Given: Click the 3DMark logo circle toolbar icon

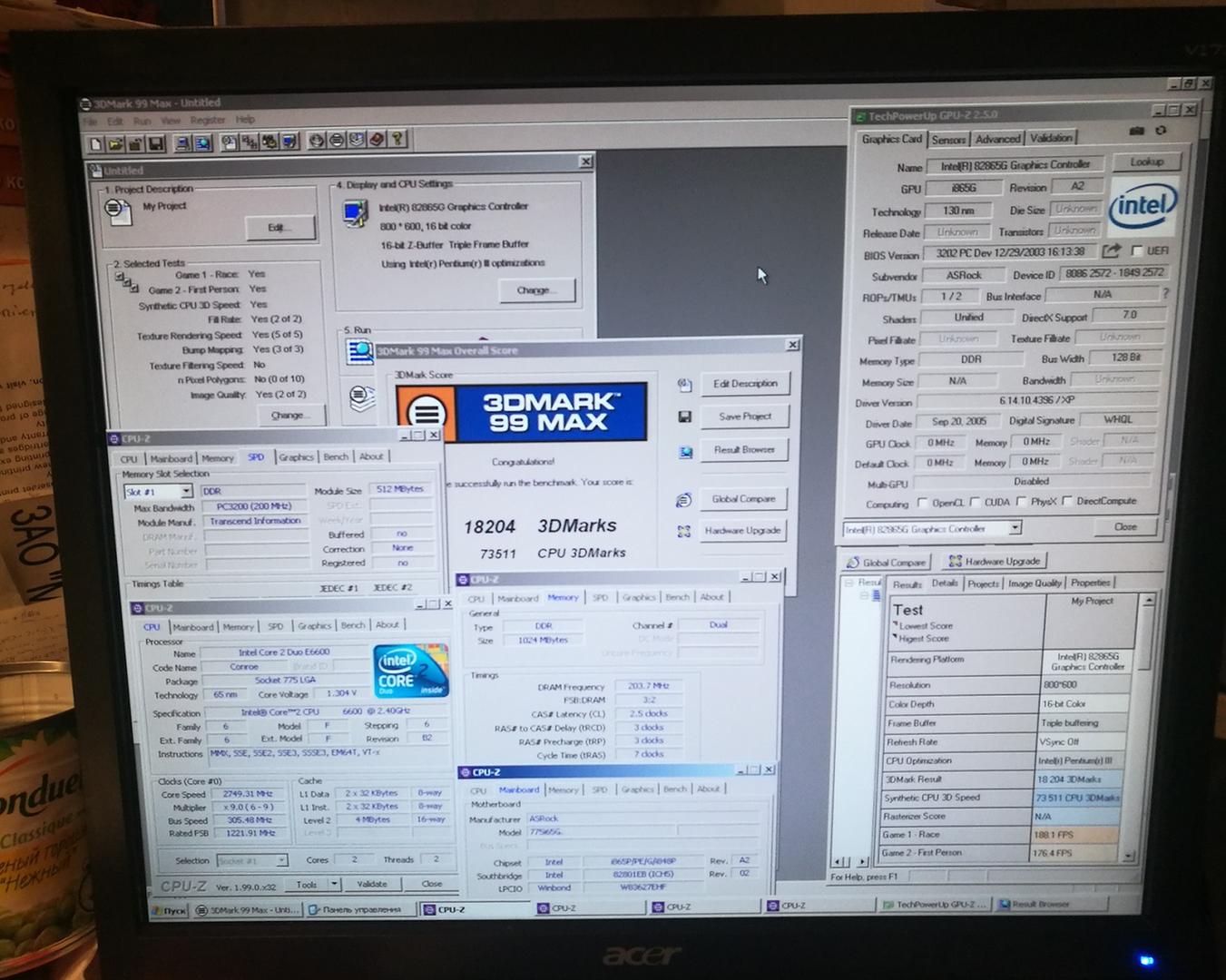Looking at the screenshot, I should click(336, 141).
